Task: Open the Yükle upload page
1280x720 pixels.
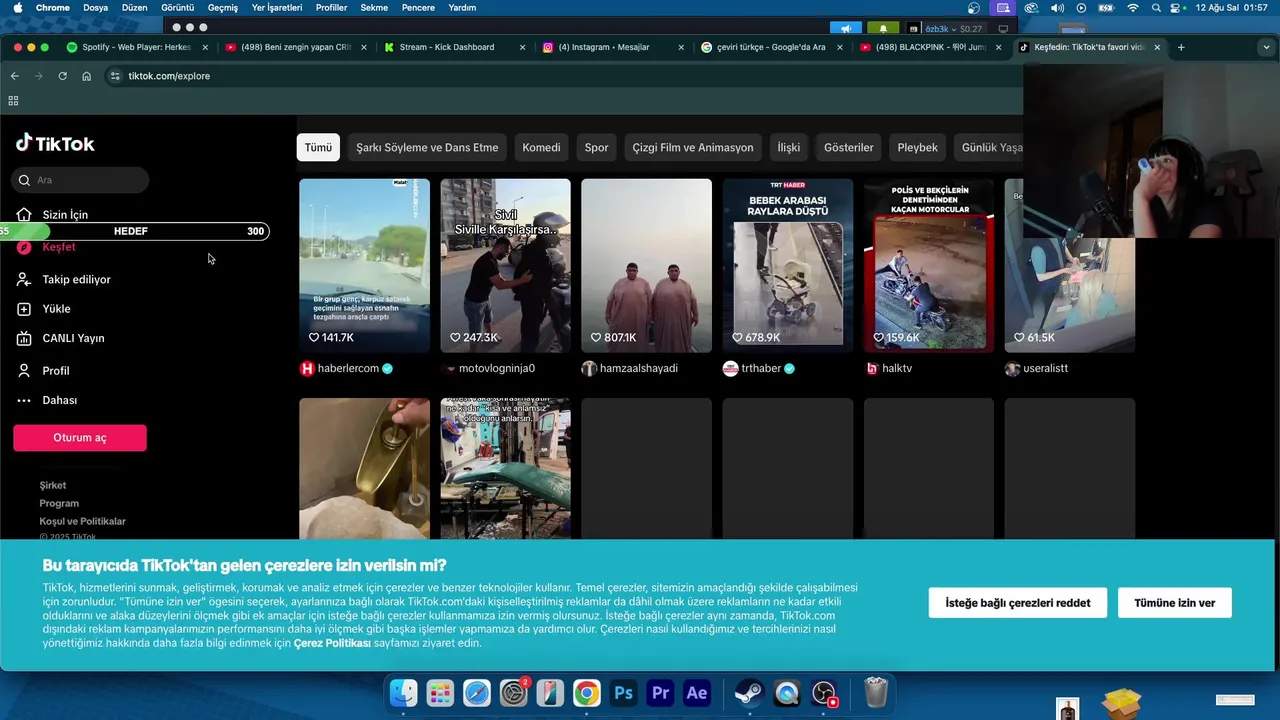Action: tap(44, 309)
